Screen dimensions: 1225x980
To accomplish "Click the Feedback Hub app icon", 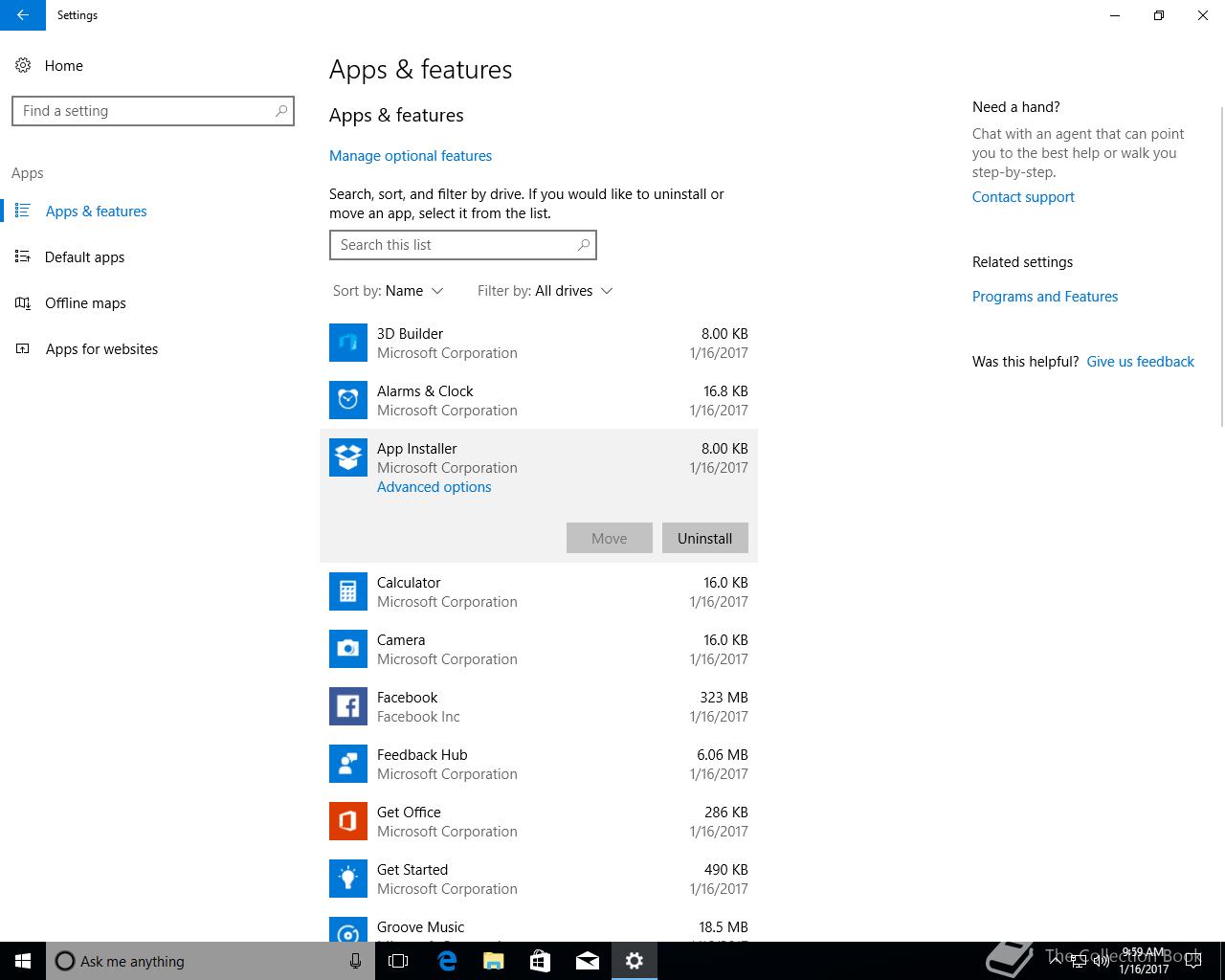I will (348, 764).
